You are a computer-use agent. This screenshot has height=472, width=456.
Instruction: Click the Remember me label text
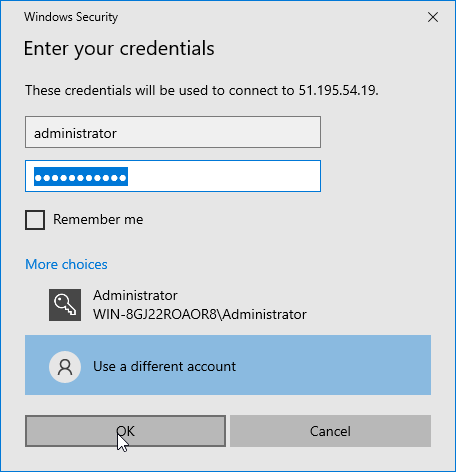point(98,219)
